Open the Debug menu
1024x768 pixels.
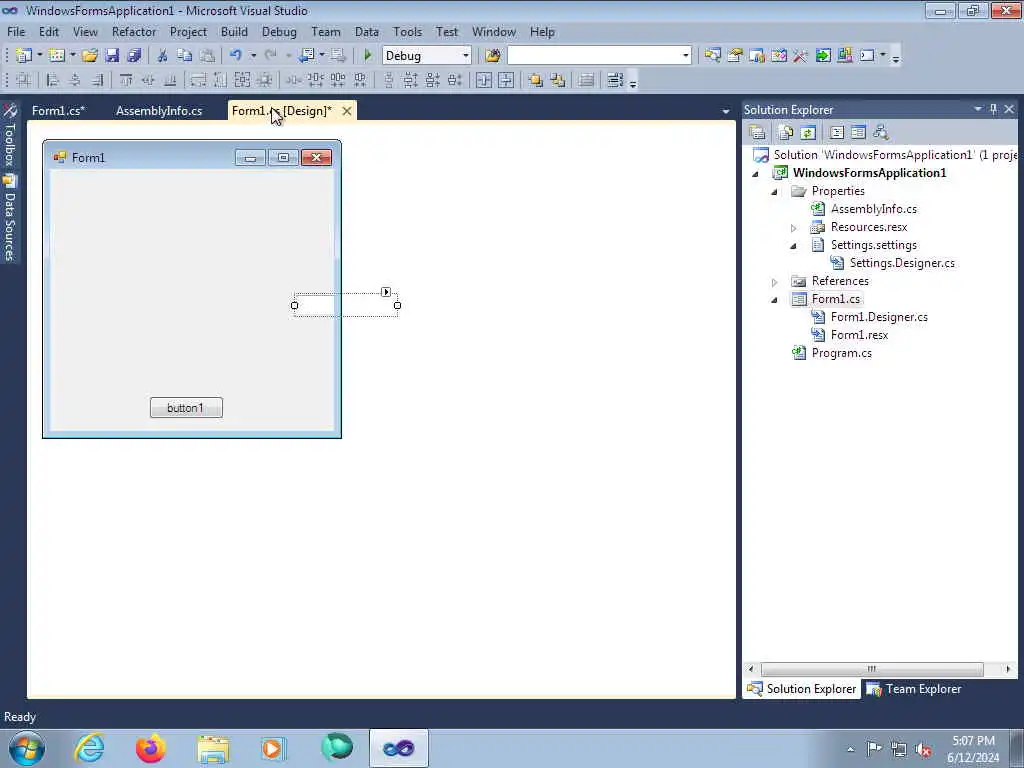(x=279, y=31)
